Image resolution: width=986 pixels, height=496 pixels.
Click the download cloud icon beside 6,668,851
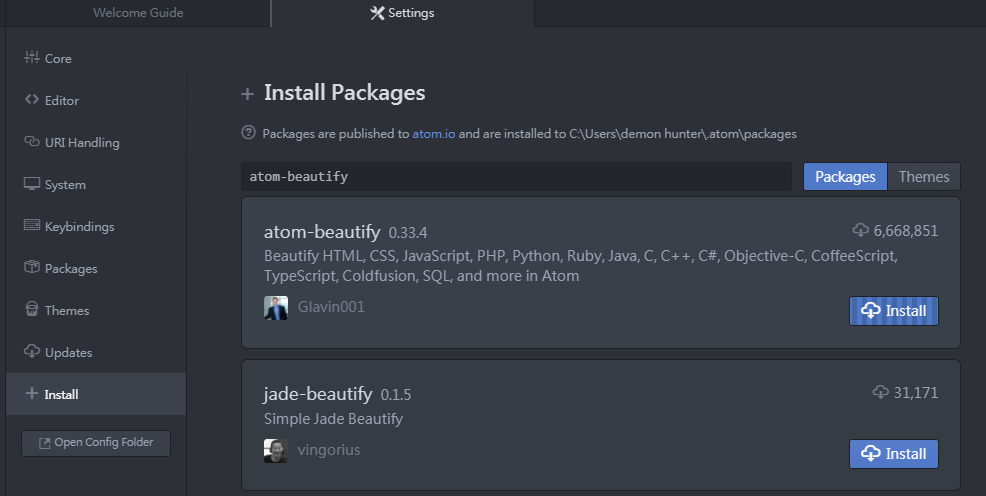(860, 230)
